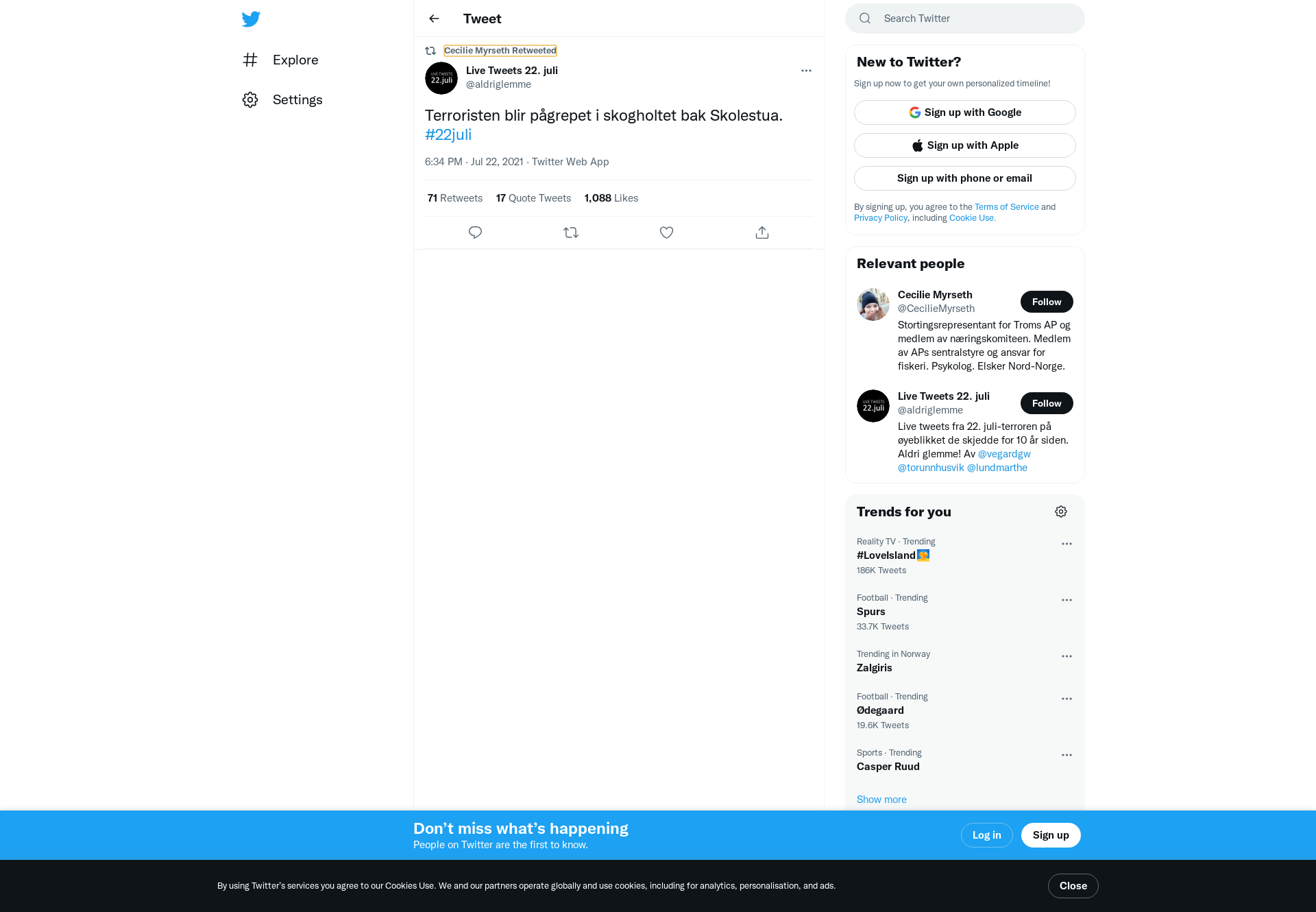Close the cookie notice banner
1316x912 pixels.
tap(1073, 886)
